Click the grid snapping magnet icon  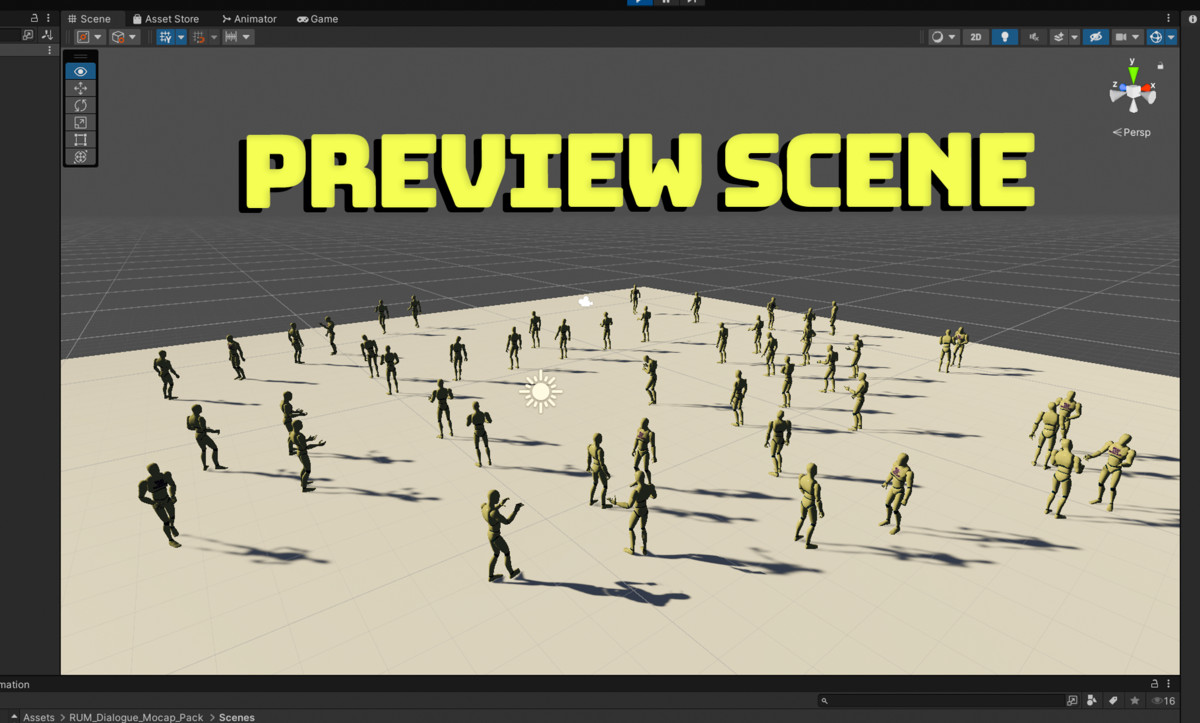199,37
